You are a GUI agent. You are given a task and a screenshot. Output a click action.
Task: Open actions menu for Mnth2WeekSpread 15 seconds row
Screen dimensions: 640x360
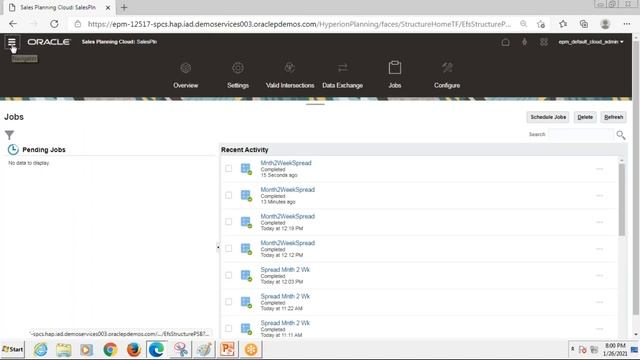click(x=599, y=169)
